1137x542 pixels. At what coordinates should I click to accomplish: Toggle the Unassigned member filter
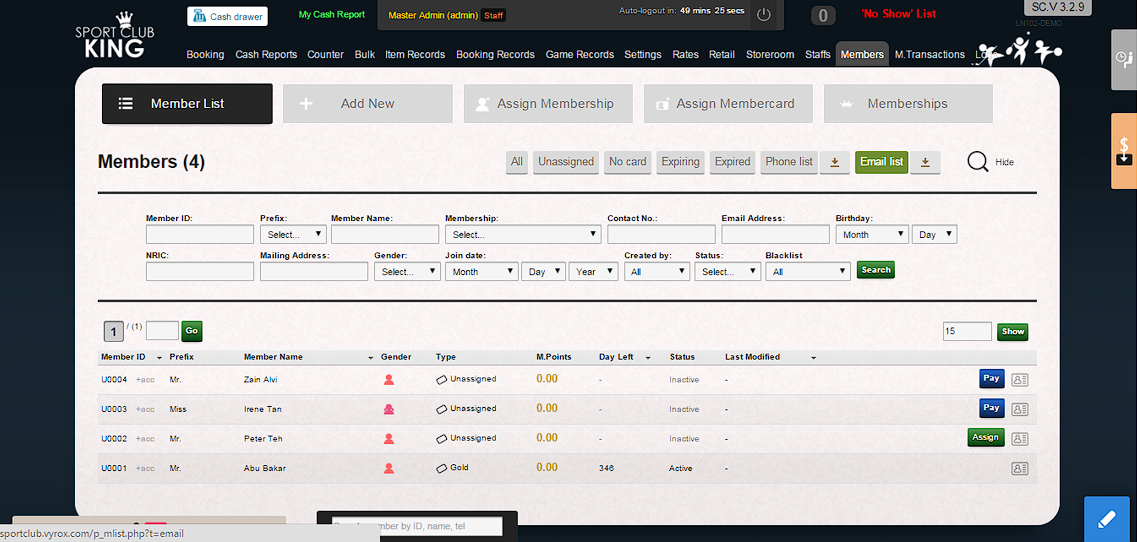click(x=566, y=162)
